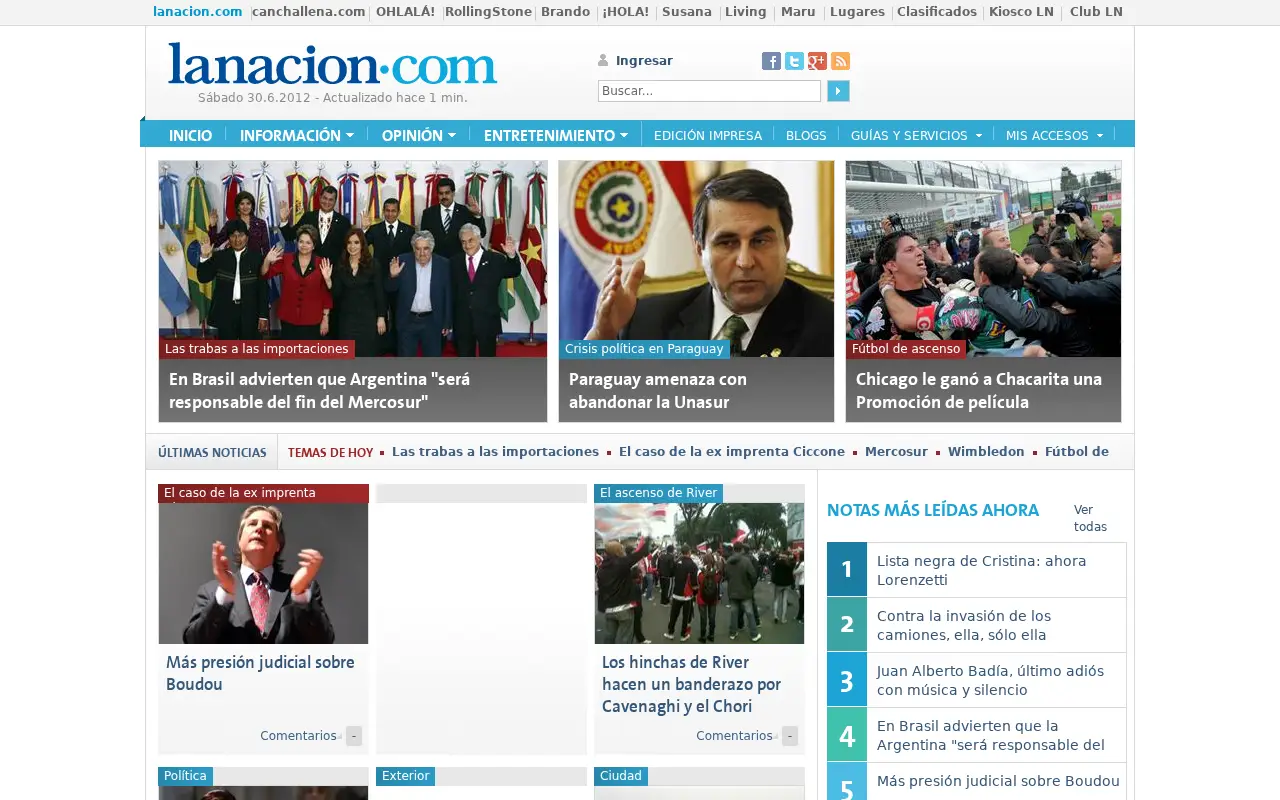The image size is (1280, 800).
Task: Open the Exterior section label
Action: (x=405, y=776)
